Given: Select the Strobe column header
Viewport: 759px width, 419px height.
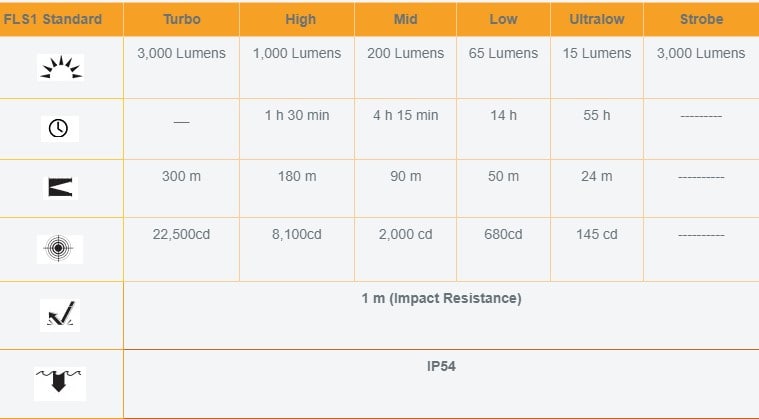Looking at the screenshot, I should [x=701, y=19].
